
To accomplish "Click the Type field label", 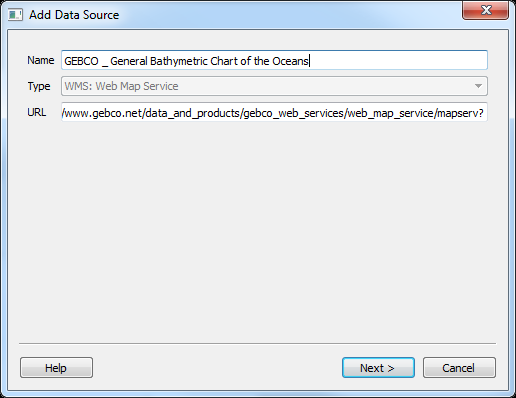I will click(x=39, y=87).
